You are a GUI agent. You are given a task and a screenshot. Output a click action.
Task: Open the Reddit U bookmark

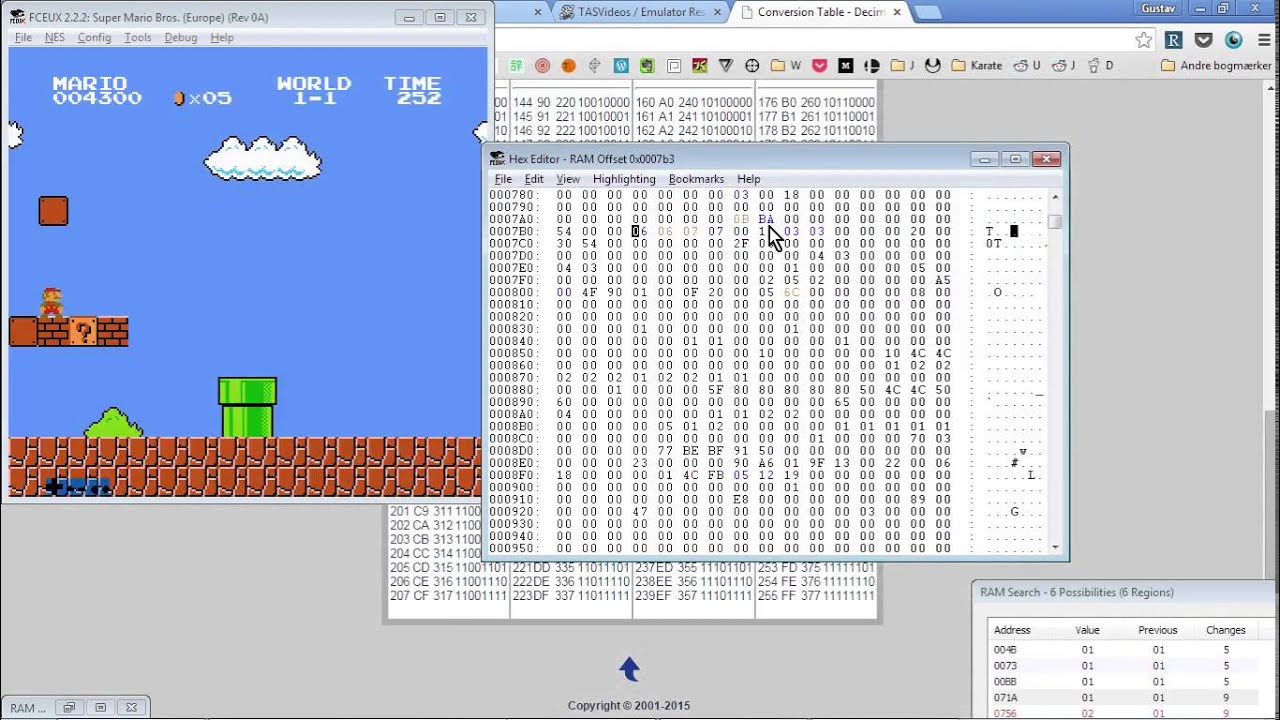[x=1027, y=66]
